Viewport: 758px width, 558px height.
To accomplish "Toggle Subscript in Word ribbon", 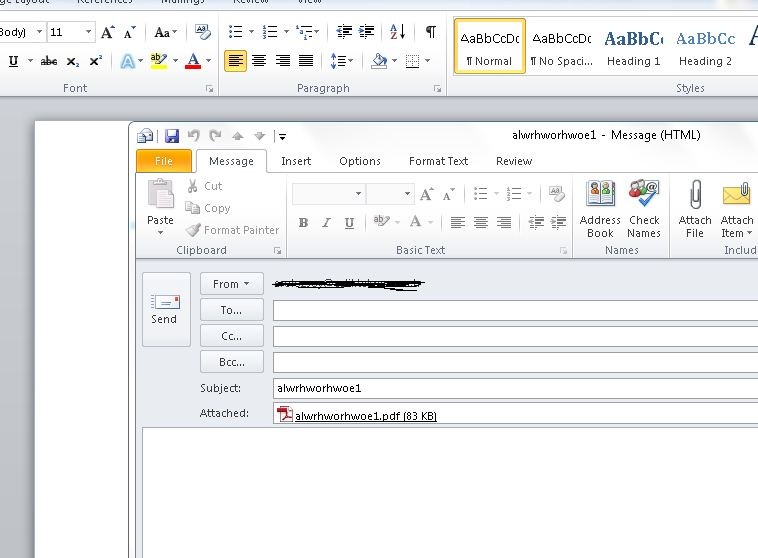I will click(x=73, y=61).
